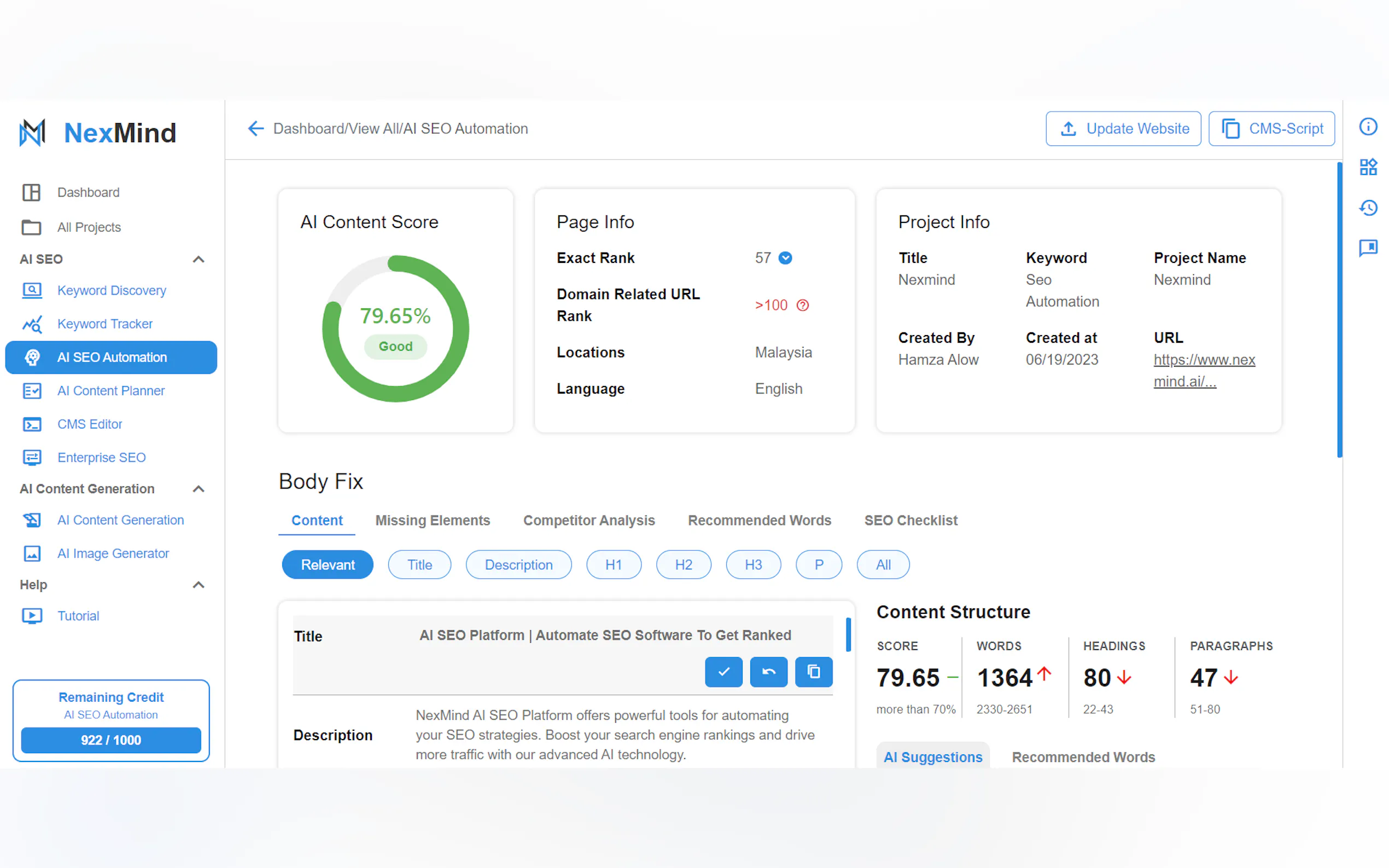Click the Update Website button

[x=1123, y=128]
